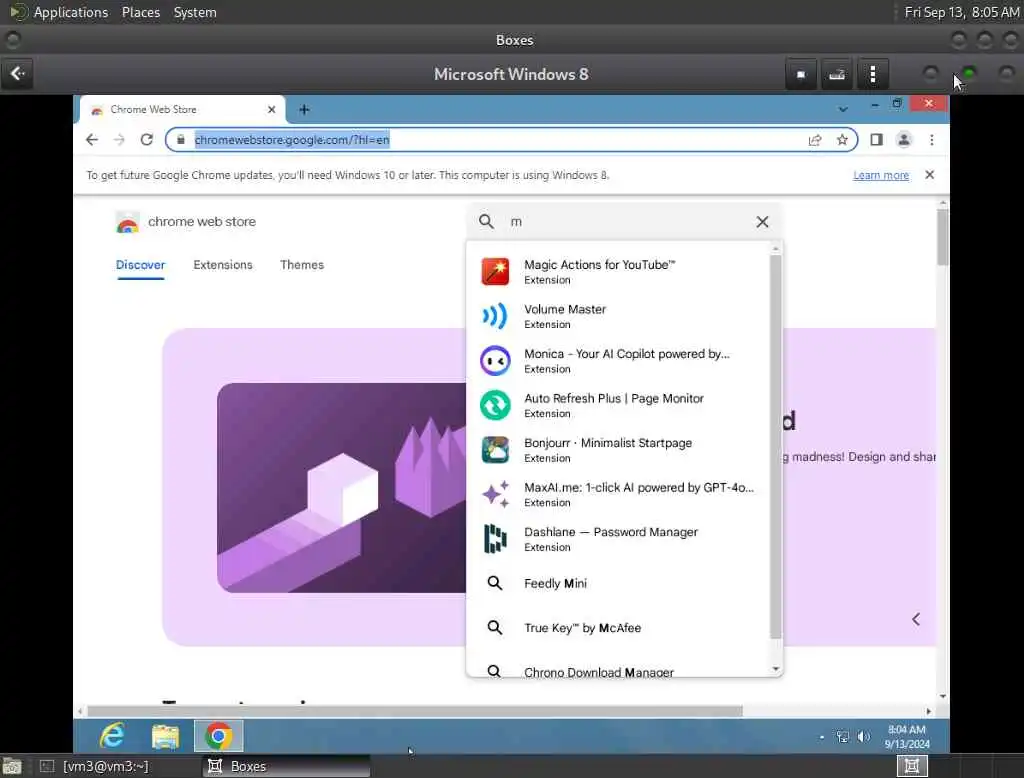The width and height of the screenshot is (1024, 778).
Task: Close the Chrome Web Store tab
Action: click(272, 110)
